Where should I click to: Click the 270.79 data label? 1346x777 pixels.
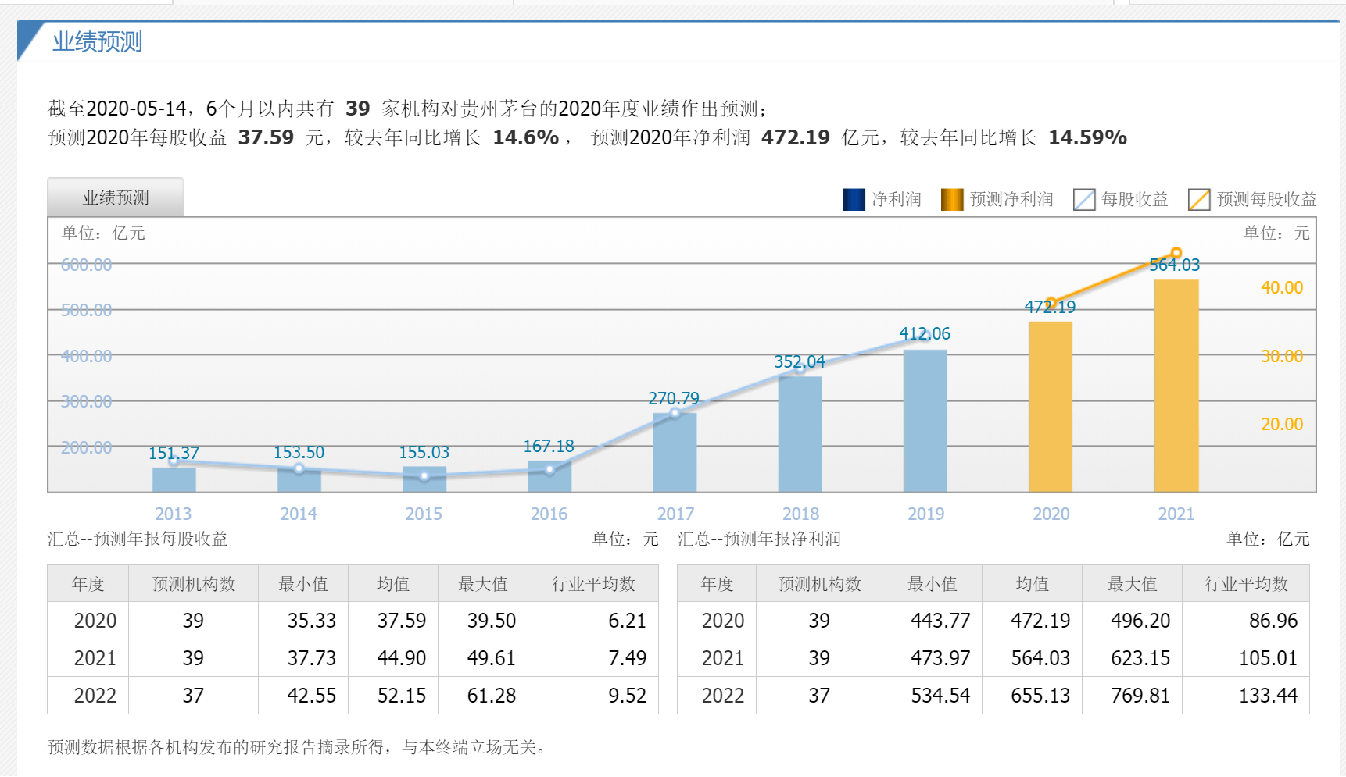(675, 398)
